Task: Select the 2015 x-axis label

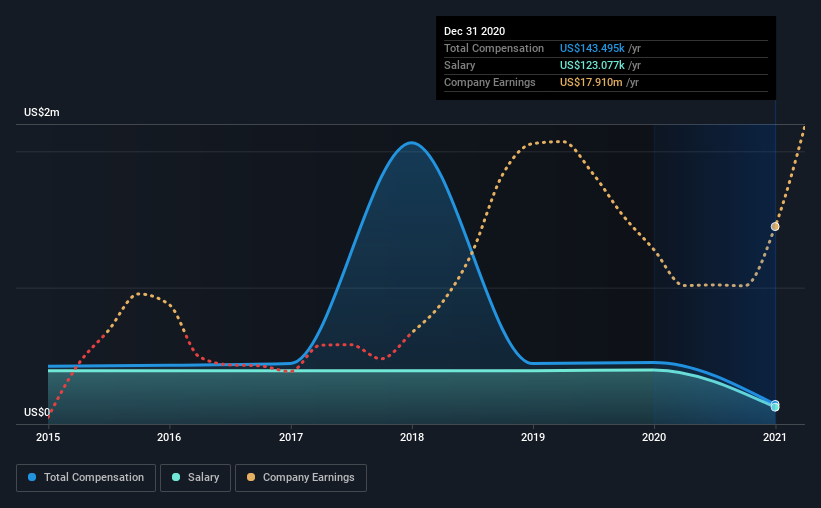Action: coord(48,437)
